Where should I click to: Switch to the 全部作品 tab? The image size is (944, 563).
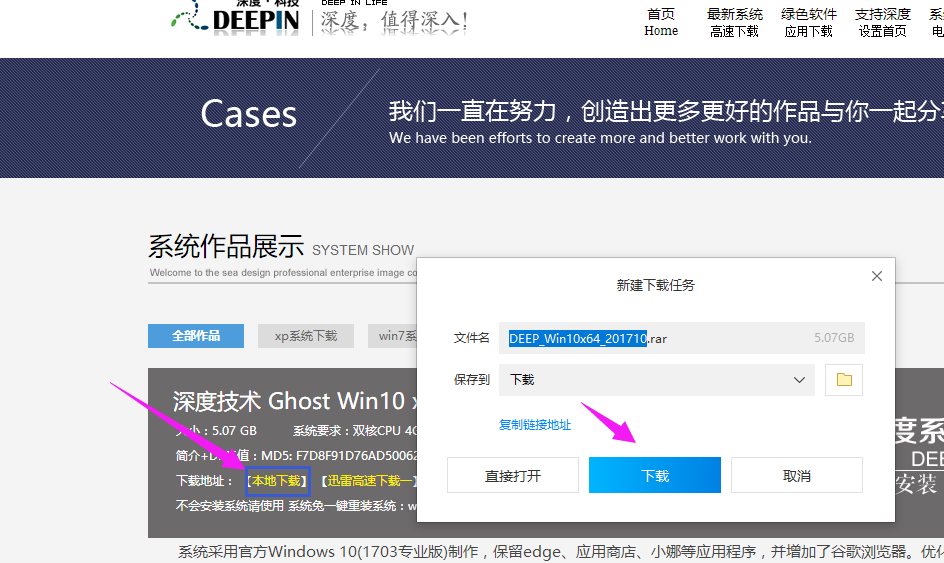195,336
